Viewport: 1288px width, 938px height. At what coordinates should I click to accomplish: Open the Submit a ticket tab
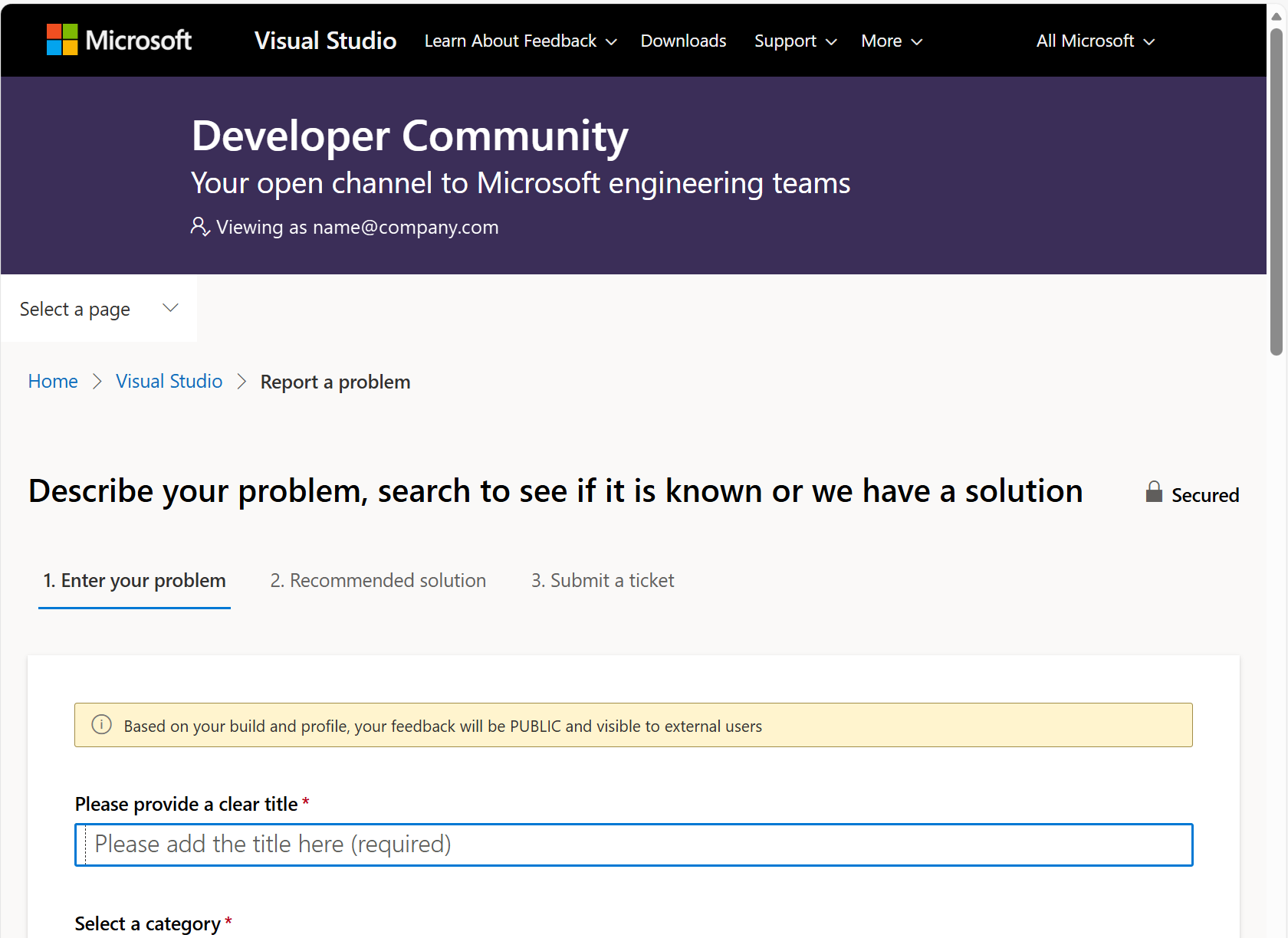[603, 580]
